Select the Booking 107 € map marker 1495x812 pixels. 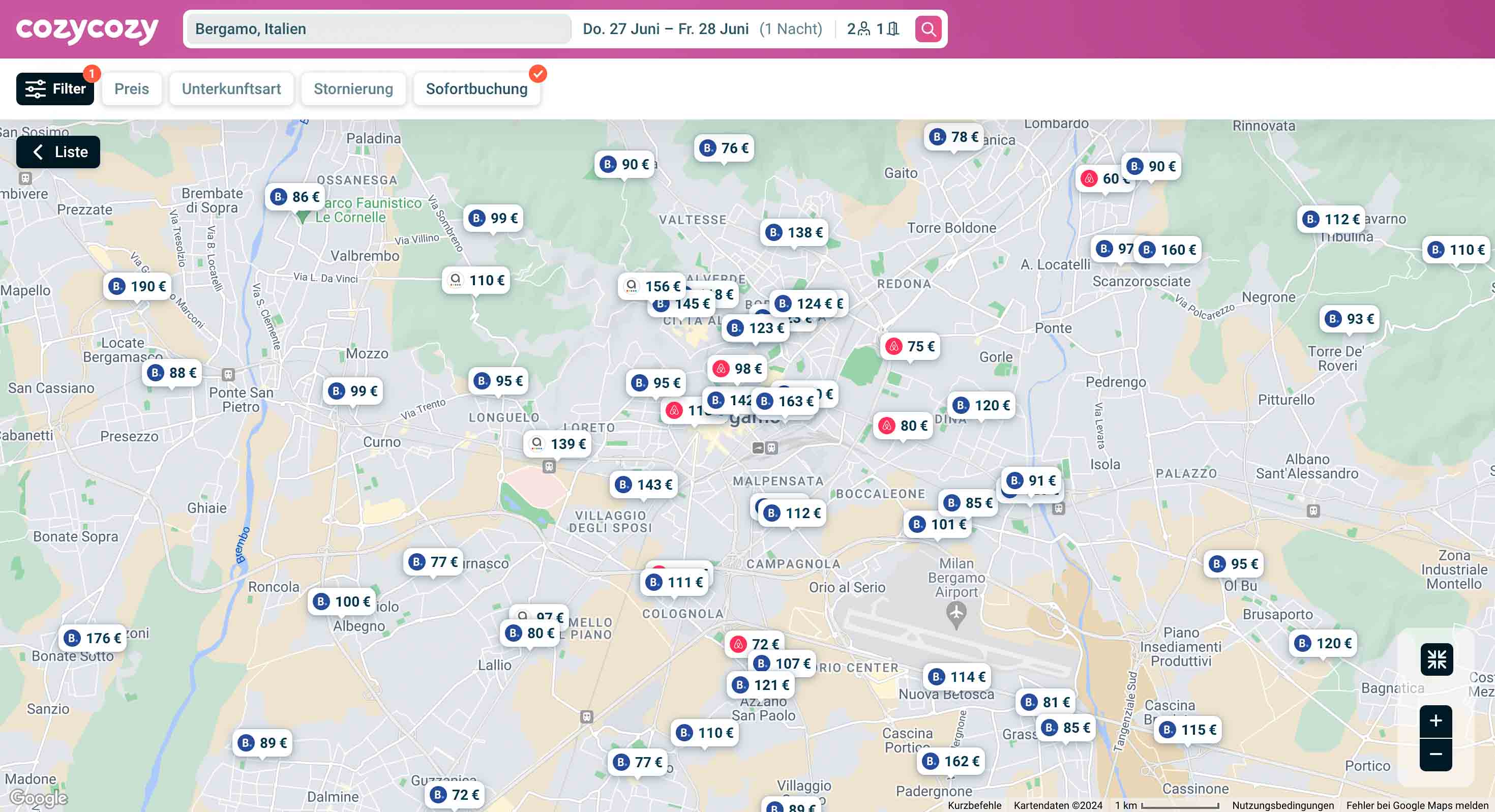point(782,664)
